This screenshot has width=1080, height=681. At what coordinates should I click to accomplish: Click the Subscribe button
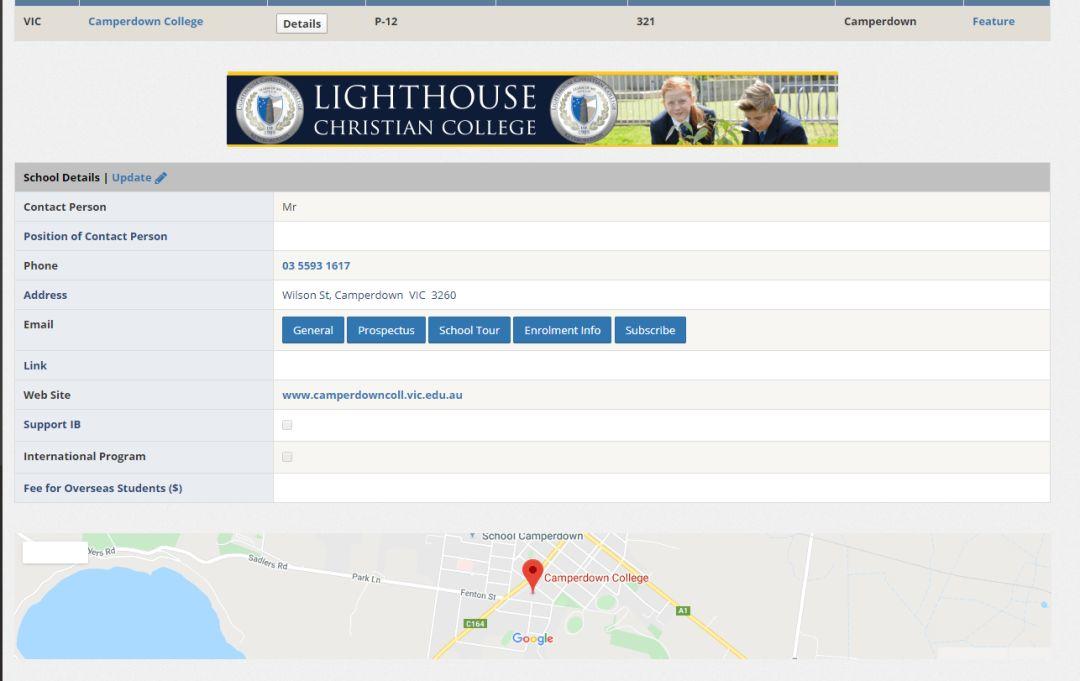(650, 330)
